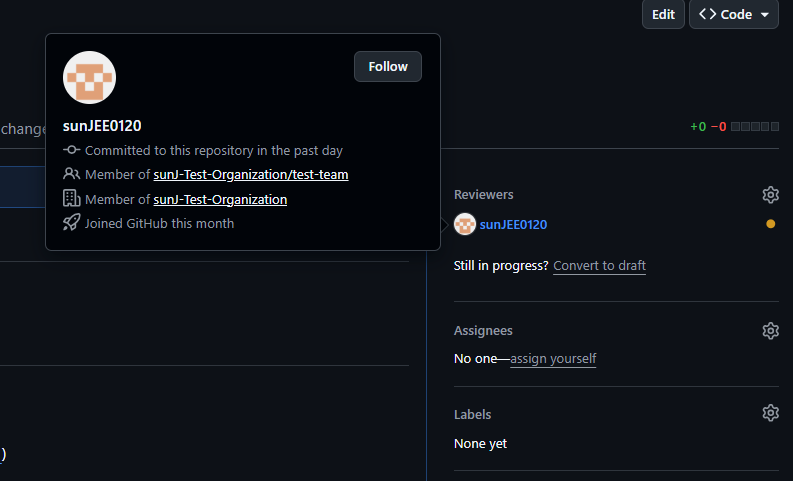Open the sunJ-Test-Organization/test-team link
The image size is (793, 481).
pyautogui.click(x=251, y=174)
